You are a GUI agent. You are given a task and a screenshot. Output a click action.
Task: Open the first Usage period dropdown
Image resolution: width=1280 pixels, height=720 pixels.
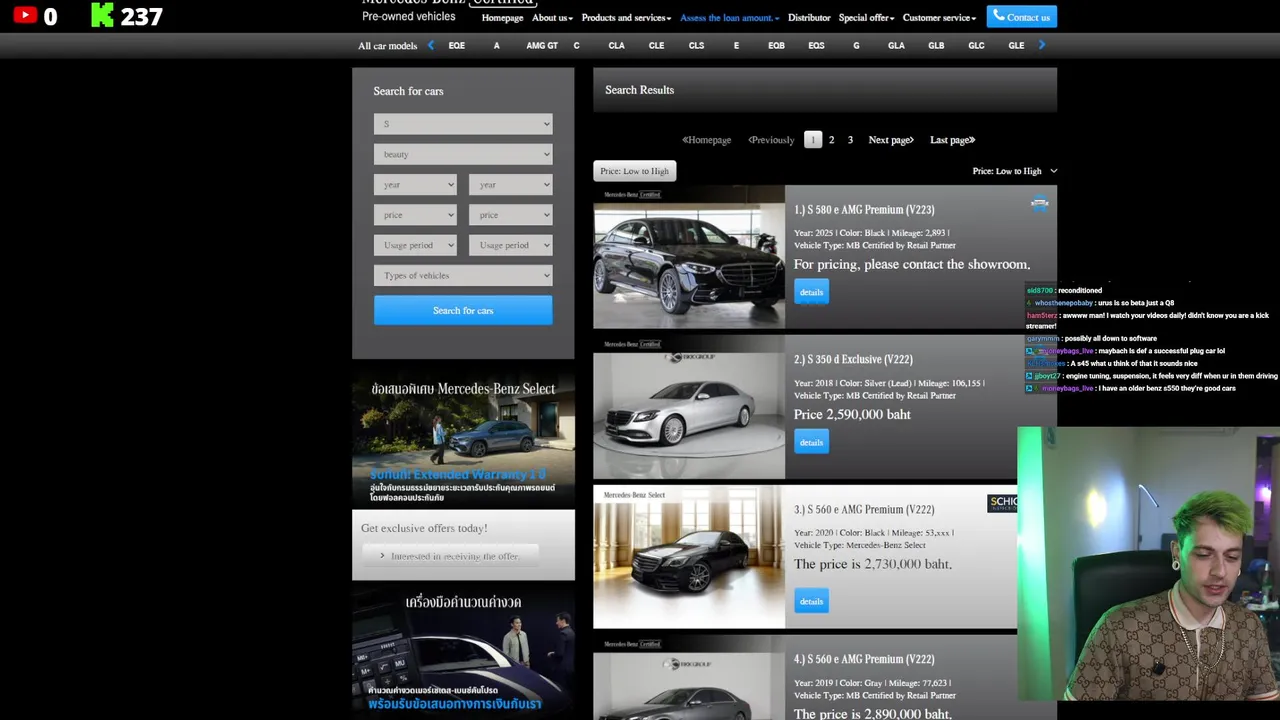(415, 245)
